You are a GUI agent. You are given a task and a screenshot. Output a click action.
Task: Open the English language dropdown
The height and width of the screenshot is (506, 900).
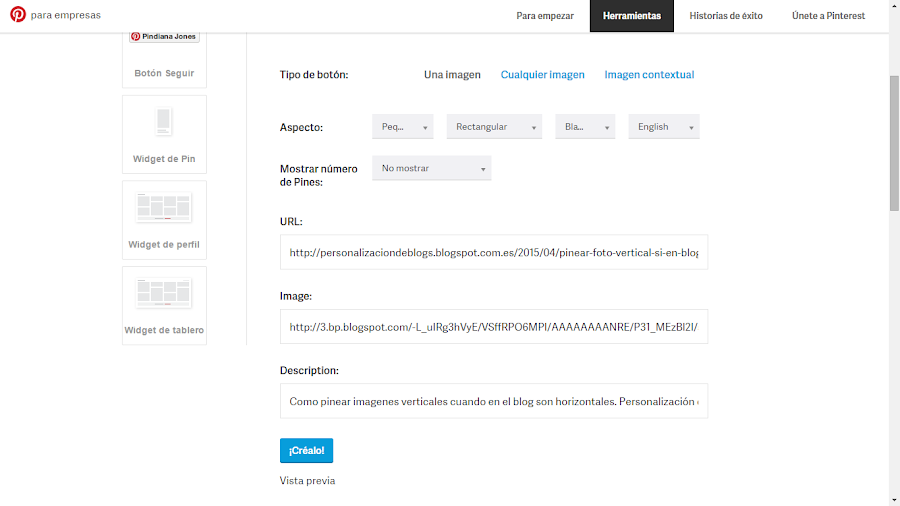point(664,127)
